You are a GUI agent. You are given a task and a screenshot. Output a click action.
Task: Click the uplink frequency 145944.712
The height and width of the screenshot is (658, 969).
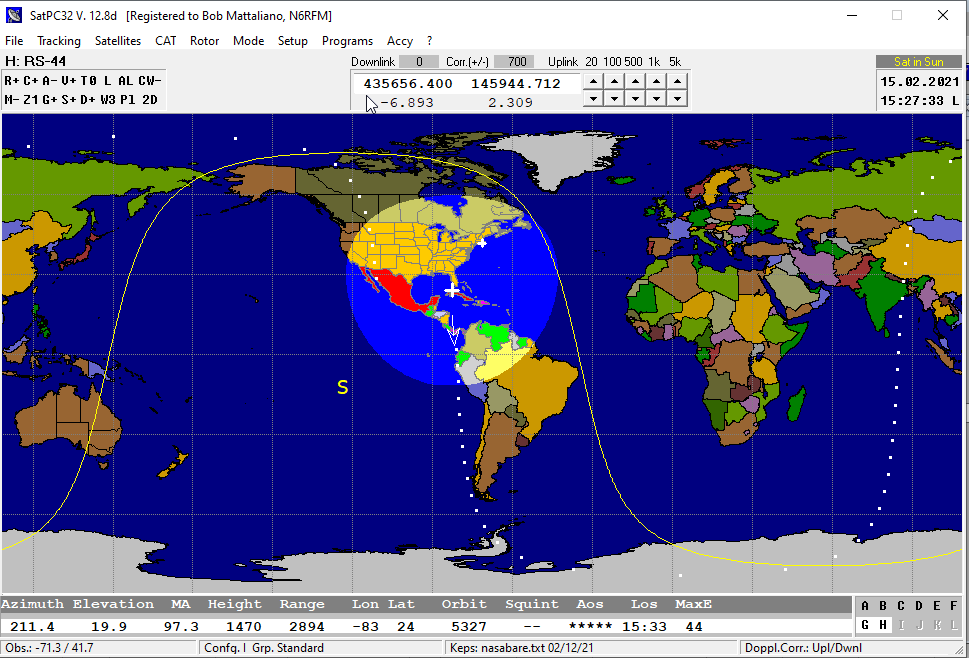(x=515, y=83)
